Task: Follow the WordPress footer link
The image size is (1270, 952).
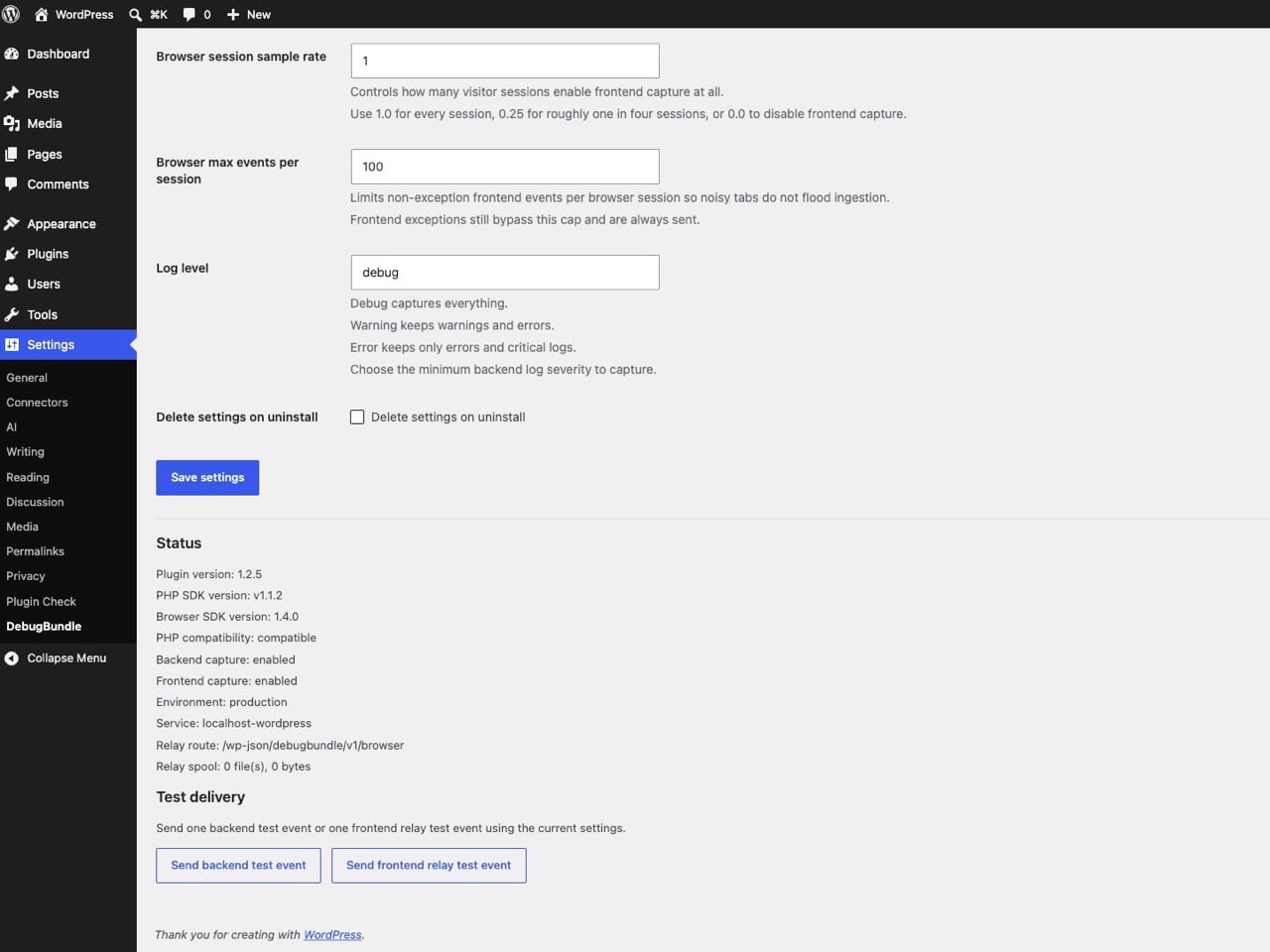Action: click(332, 934)
